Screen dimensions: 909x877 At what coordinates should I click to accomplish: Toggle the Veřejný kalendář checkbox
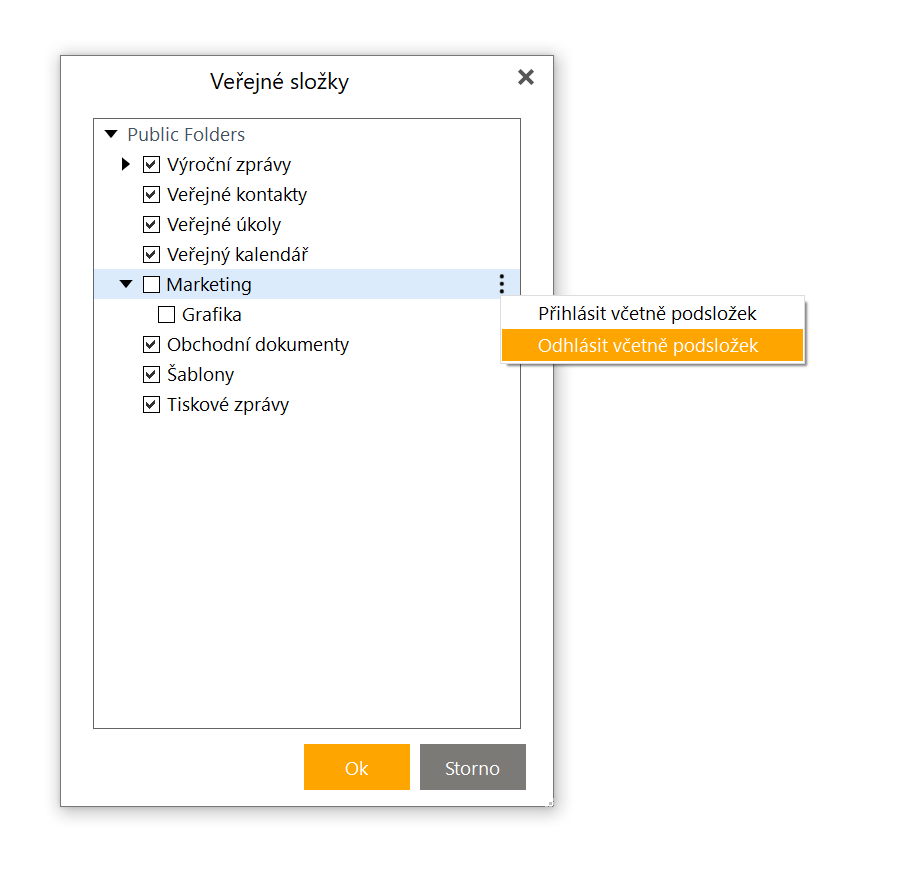pos(151,254)
